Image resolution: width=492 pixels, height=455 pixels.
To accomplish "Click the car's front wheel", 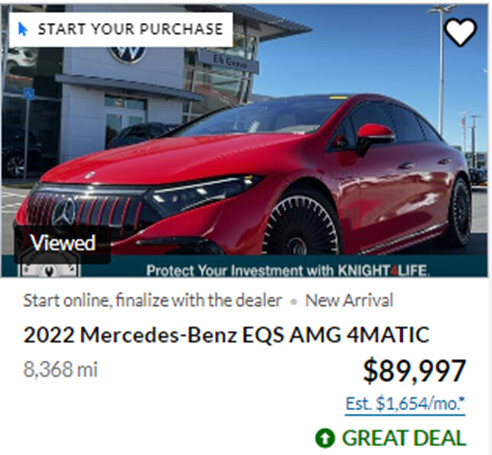I will point(301,225).
